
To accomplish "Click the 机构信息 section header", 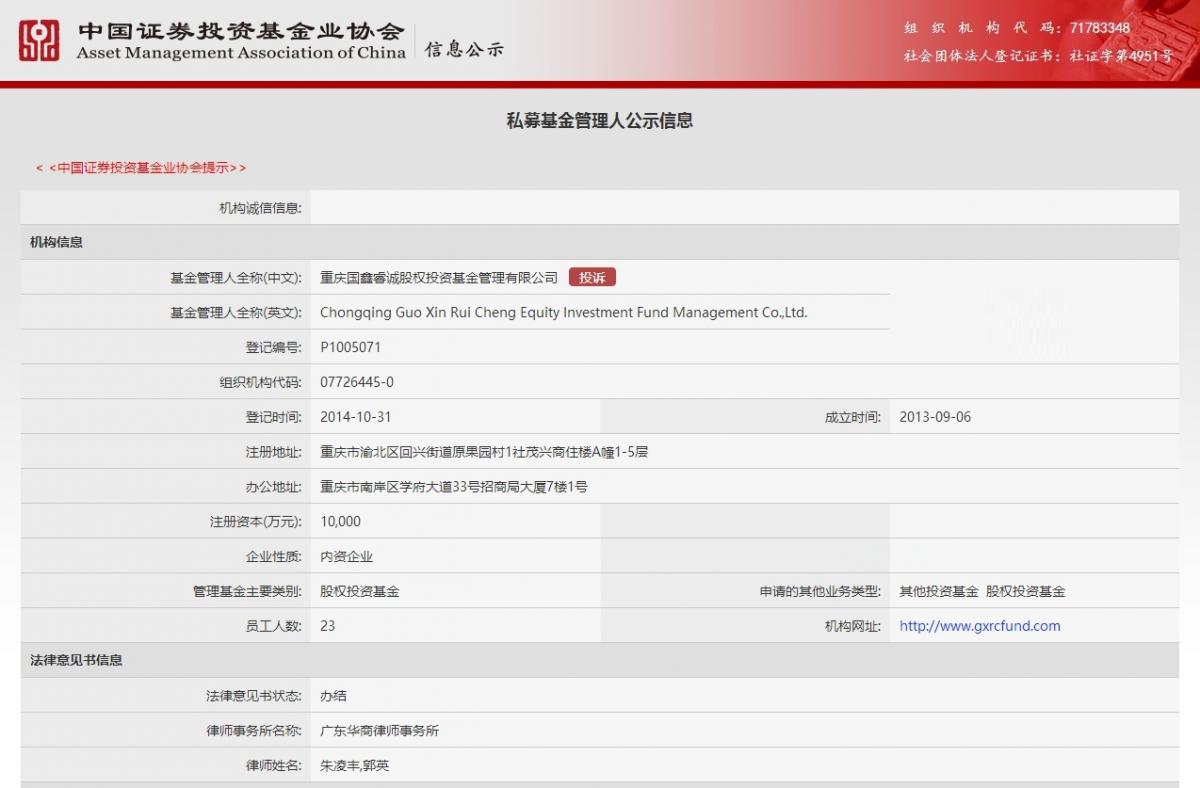I will tap(56, 242).
